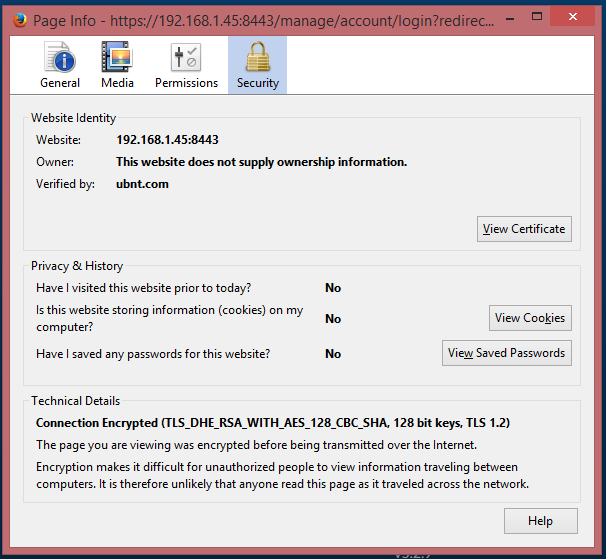Click the 'Website:' label
Screen dimensions: 606x559
point(58,140)
